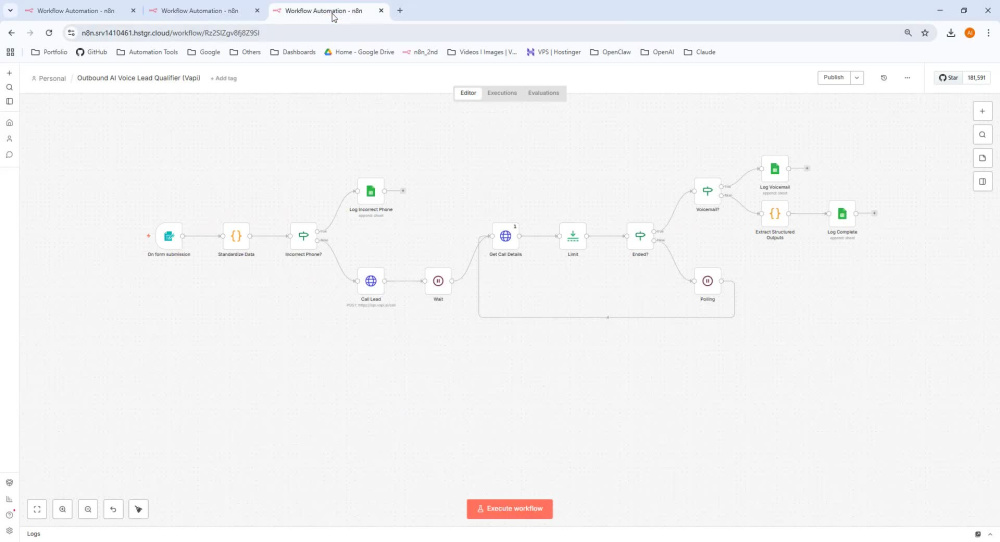Reload the page with browser refresh

pos(48,33)
